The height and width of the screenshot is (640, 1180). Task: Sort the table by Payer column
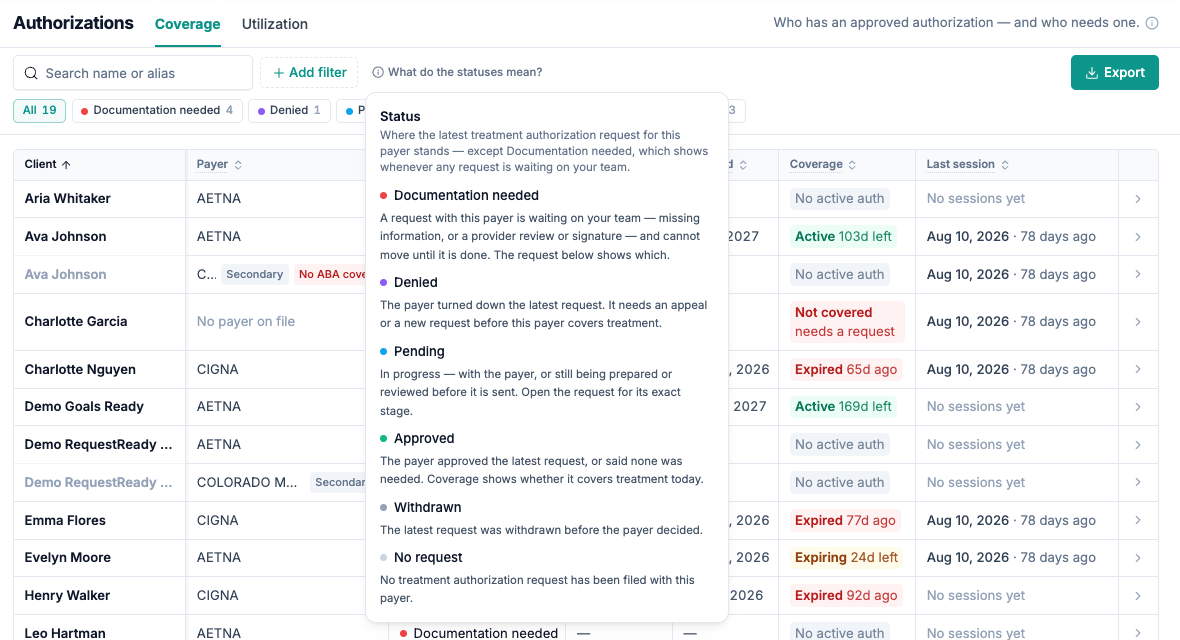(219, 164)
